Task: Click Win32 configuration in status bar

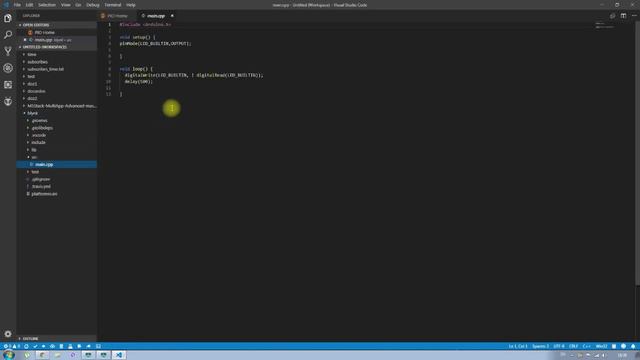Action: [602, 346]
